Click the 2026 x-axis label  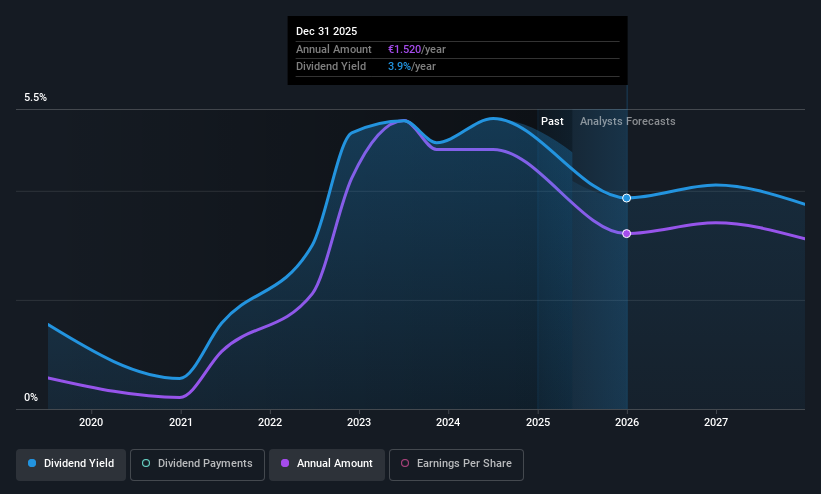[x=627, y=422]
